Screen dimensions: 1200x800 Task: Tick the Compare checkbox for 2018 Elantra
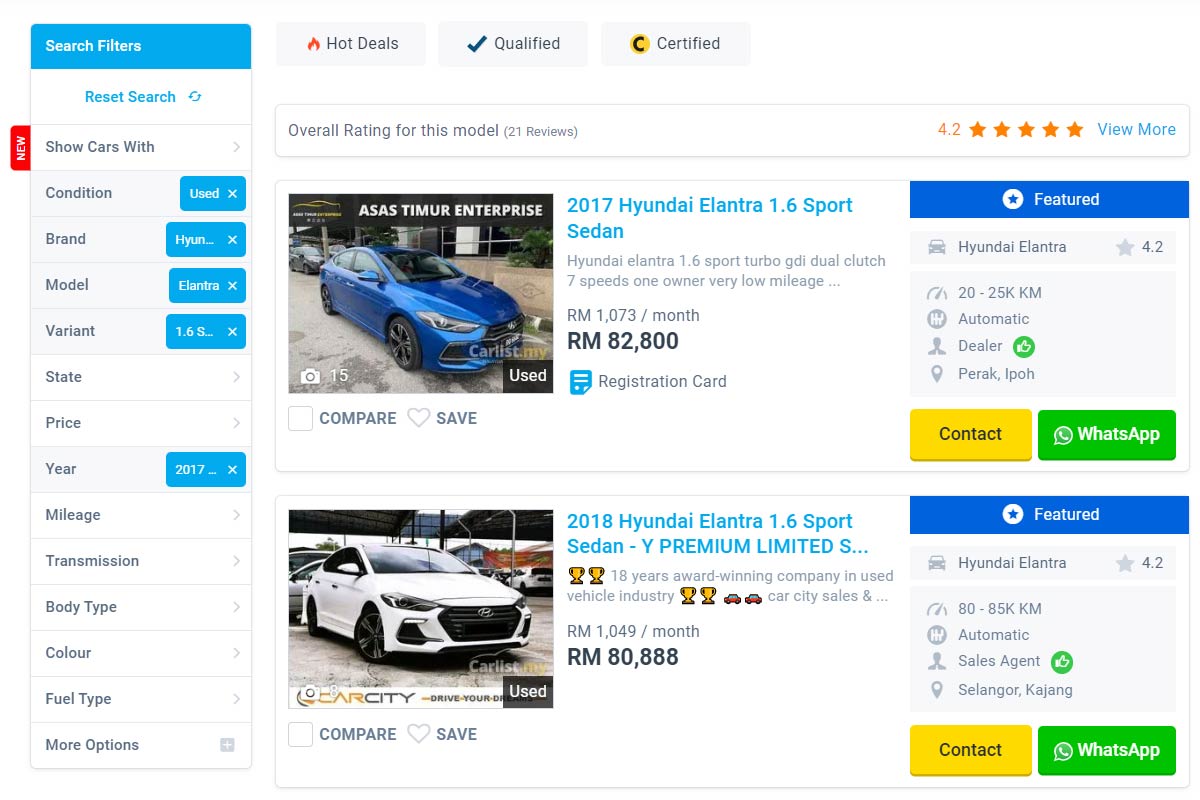point(301,734)
